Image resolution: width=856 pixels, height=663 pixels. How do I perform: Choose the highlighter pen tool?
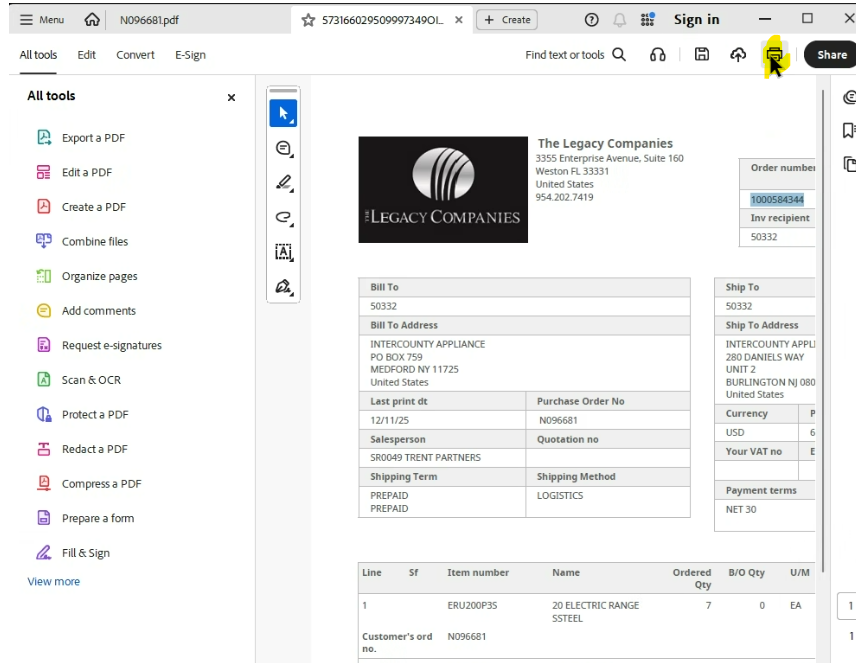pos(283,182)
